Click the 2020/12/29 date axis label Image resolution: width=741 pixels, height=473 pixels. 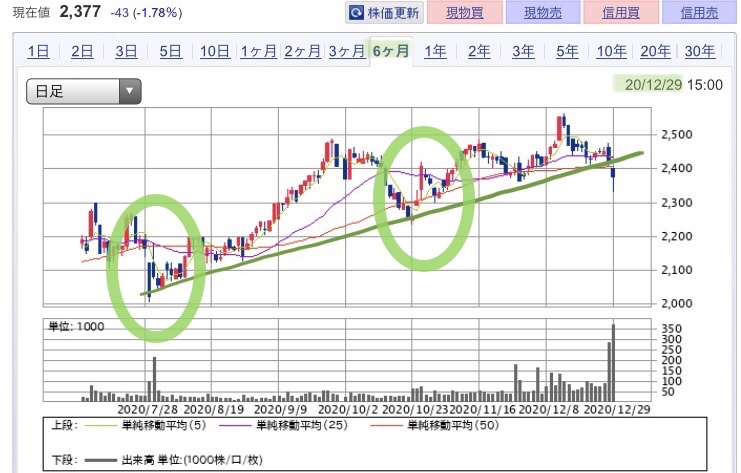click(617, 409)
